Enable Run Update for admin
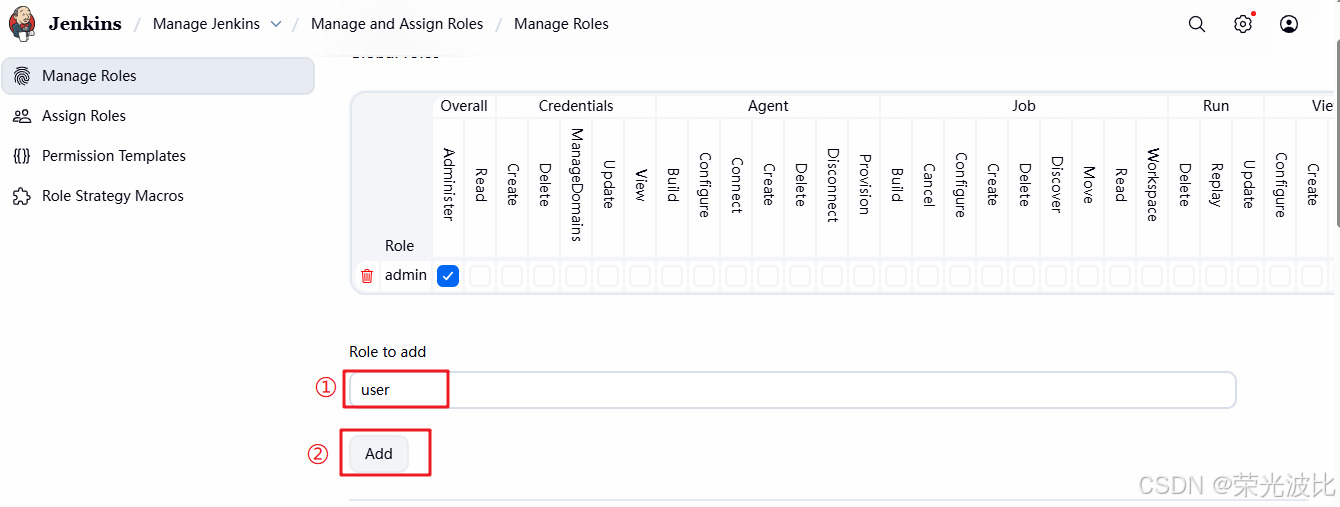1340x507 pixels. [x=1248, y=276]
